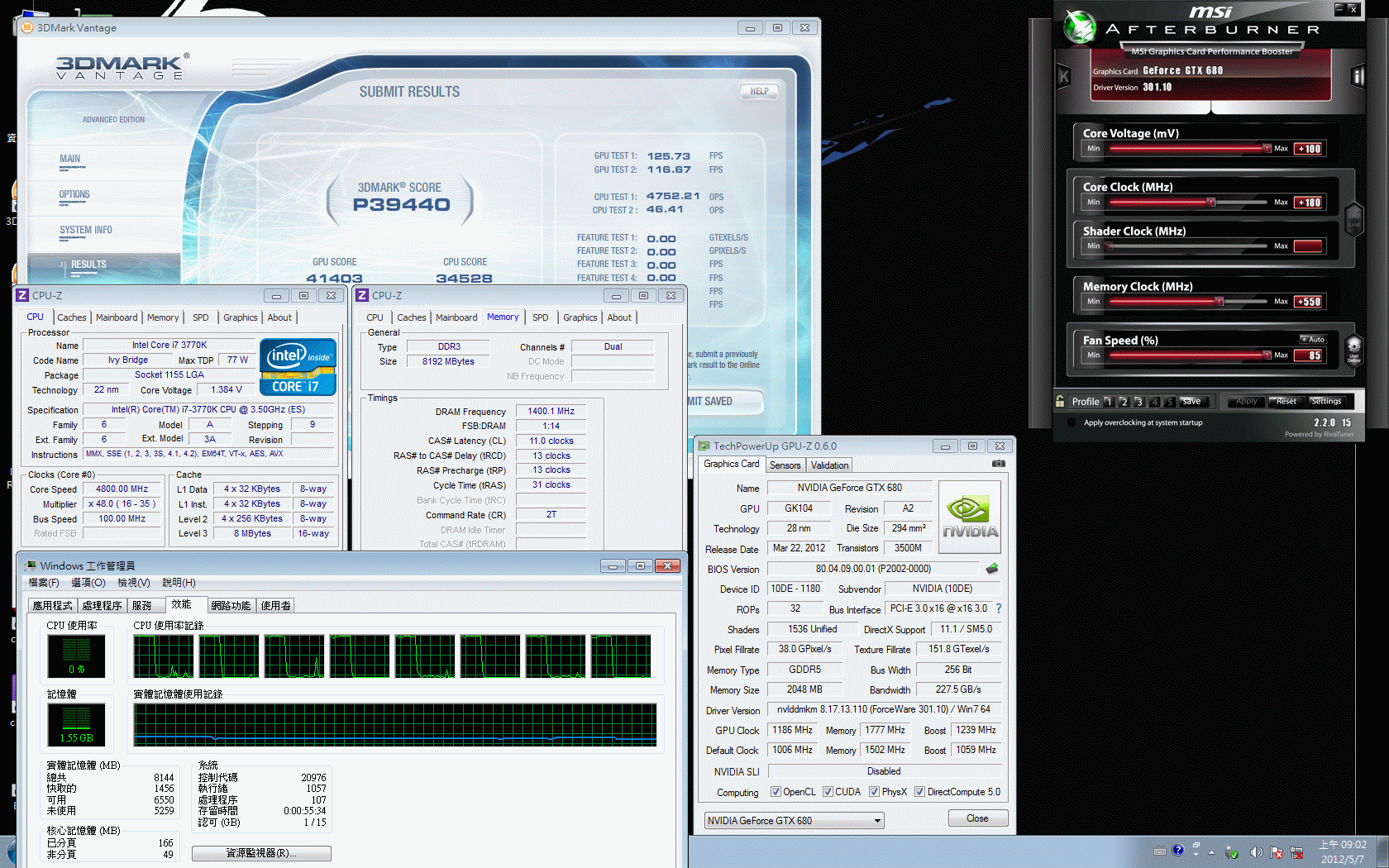Click the Intel Core i7 logo in CPU-Z
Viewport: 1389px width, 868px height.
click(x=298, y=367)
